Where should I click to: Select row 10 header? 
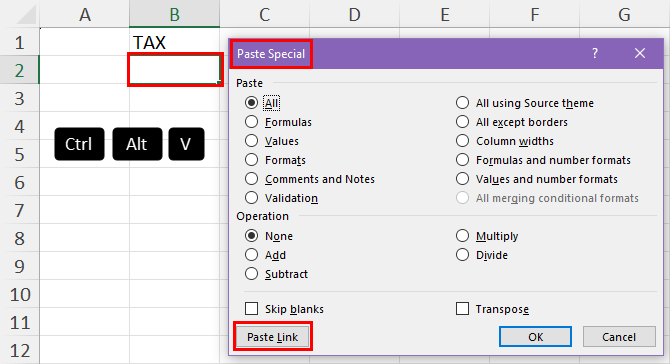pos(20,294)
